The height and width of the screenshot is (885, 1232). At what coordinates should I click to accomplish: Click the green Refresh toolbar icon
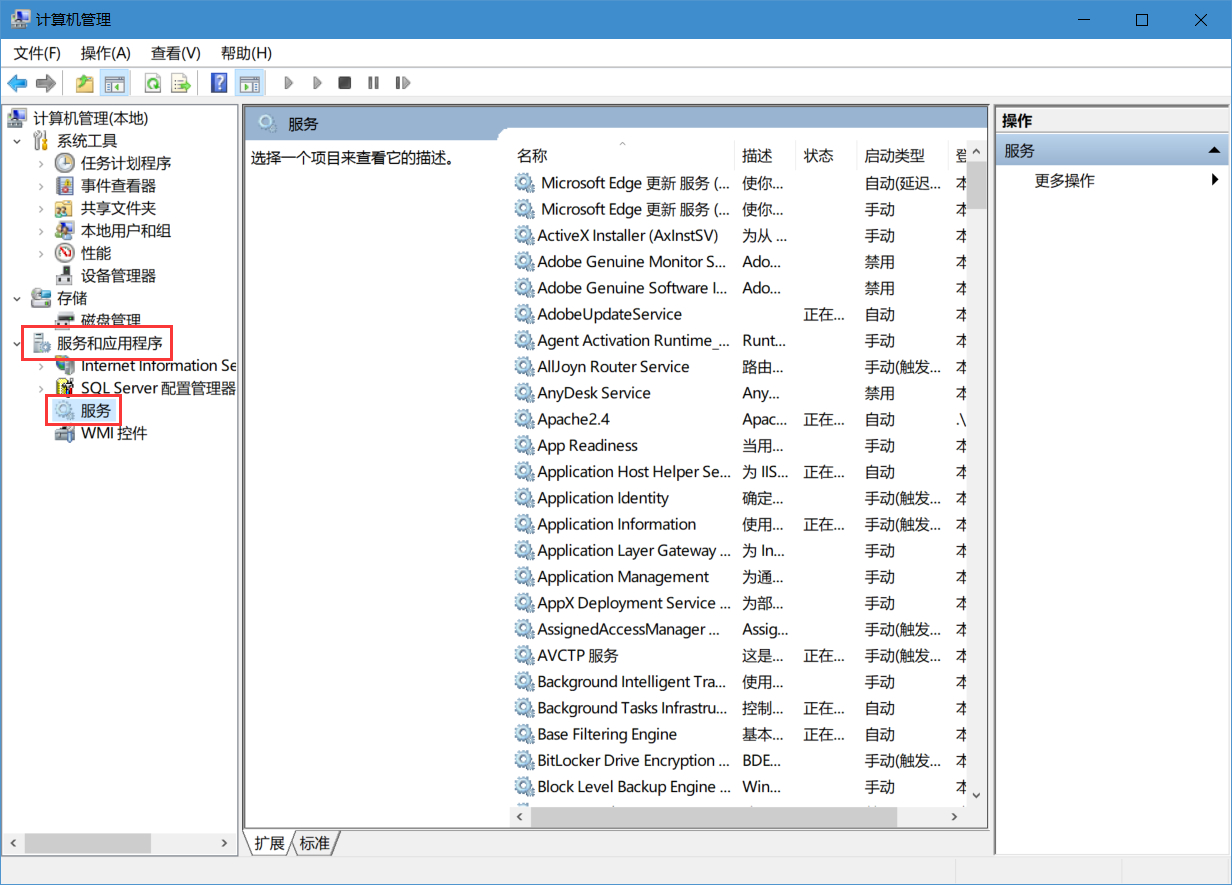click(x=153, y=83)
